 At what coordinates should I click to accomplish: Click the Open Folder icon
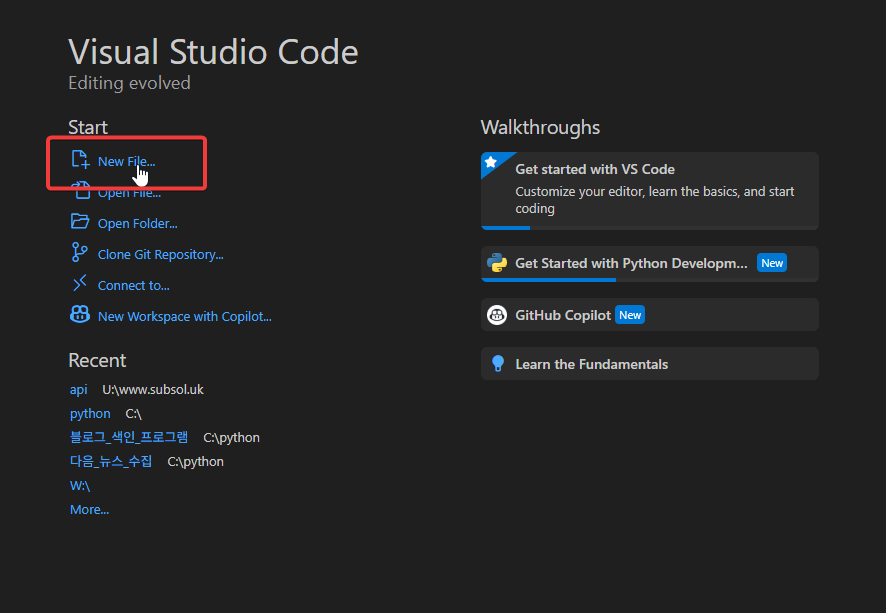pyautogui.click(x=80, y=221)
